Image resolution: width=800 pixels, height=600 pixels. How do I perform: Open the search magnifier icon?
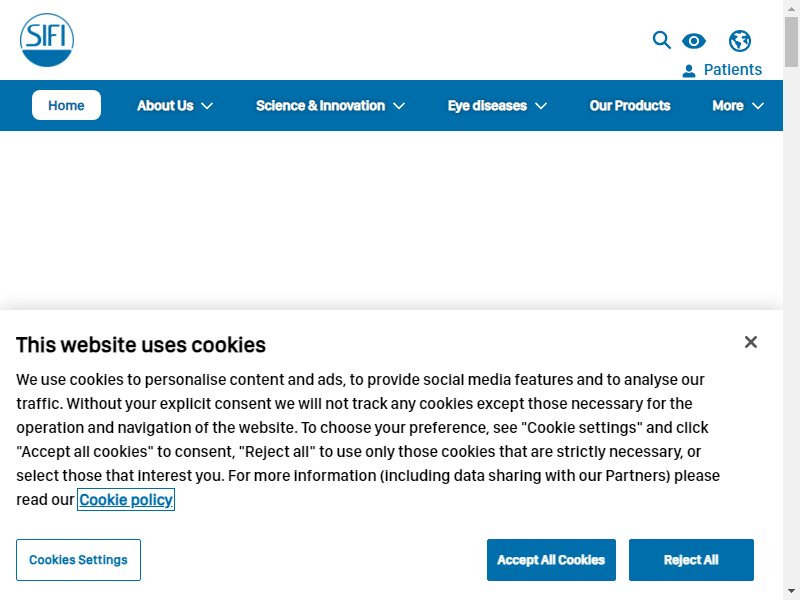[662, 40]
